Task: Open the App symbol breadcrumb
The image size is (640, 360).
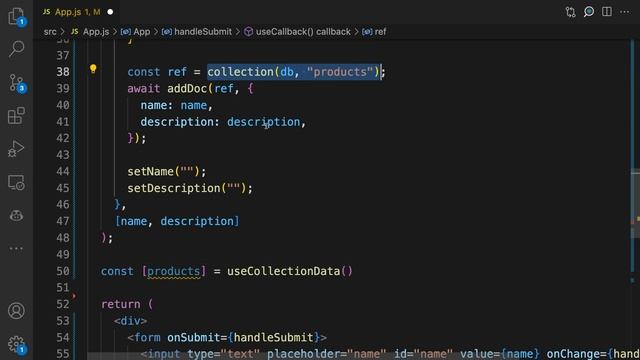Action: [136, 32]
